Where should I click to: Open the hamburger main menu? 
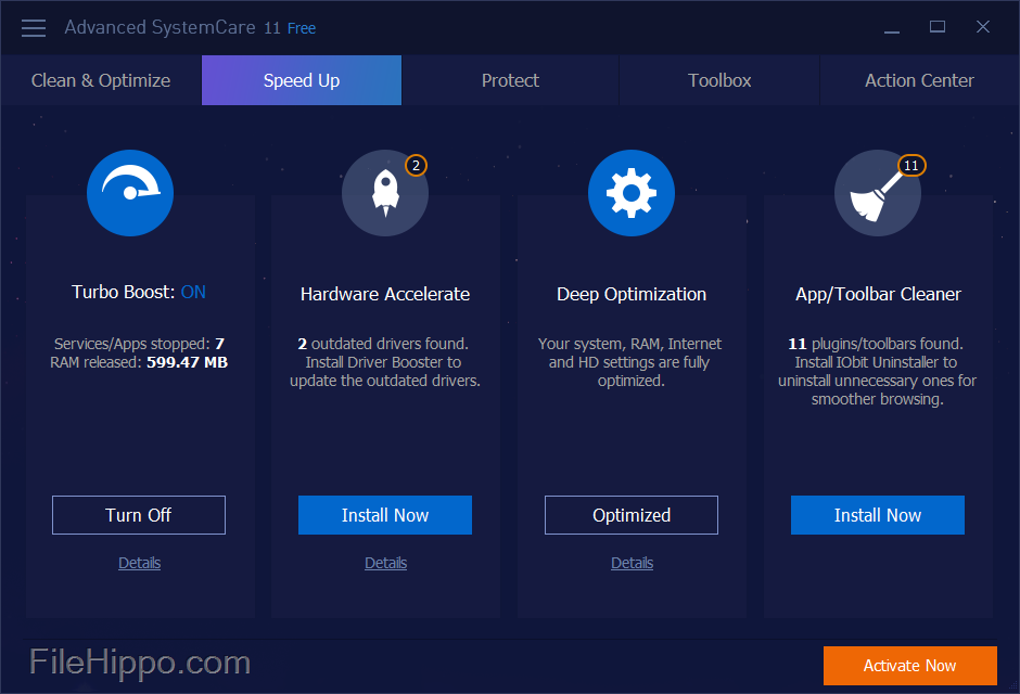click(33, 28)
